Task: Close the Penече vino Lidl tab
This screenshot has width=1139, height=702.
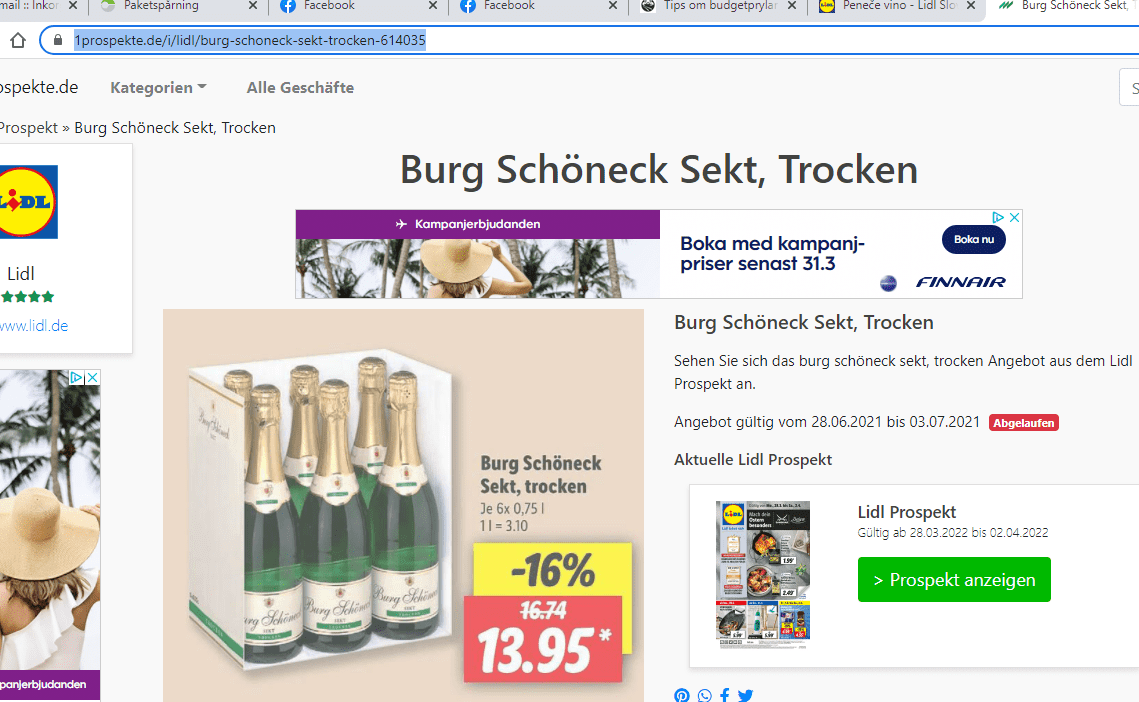Action: click(x=970, y=6)
